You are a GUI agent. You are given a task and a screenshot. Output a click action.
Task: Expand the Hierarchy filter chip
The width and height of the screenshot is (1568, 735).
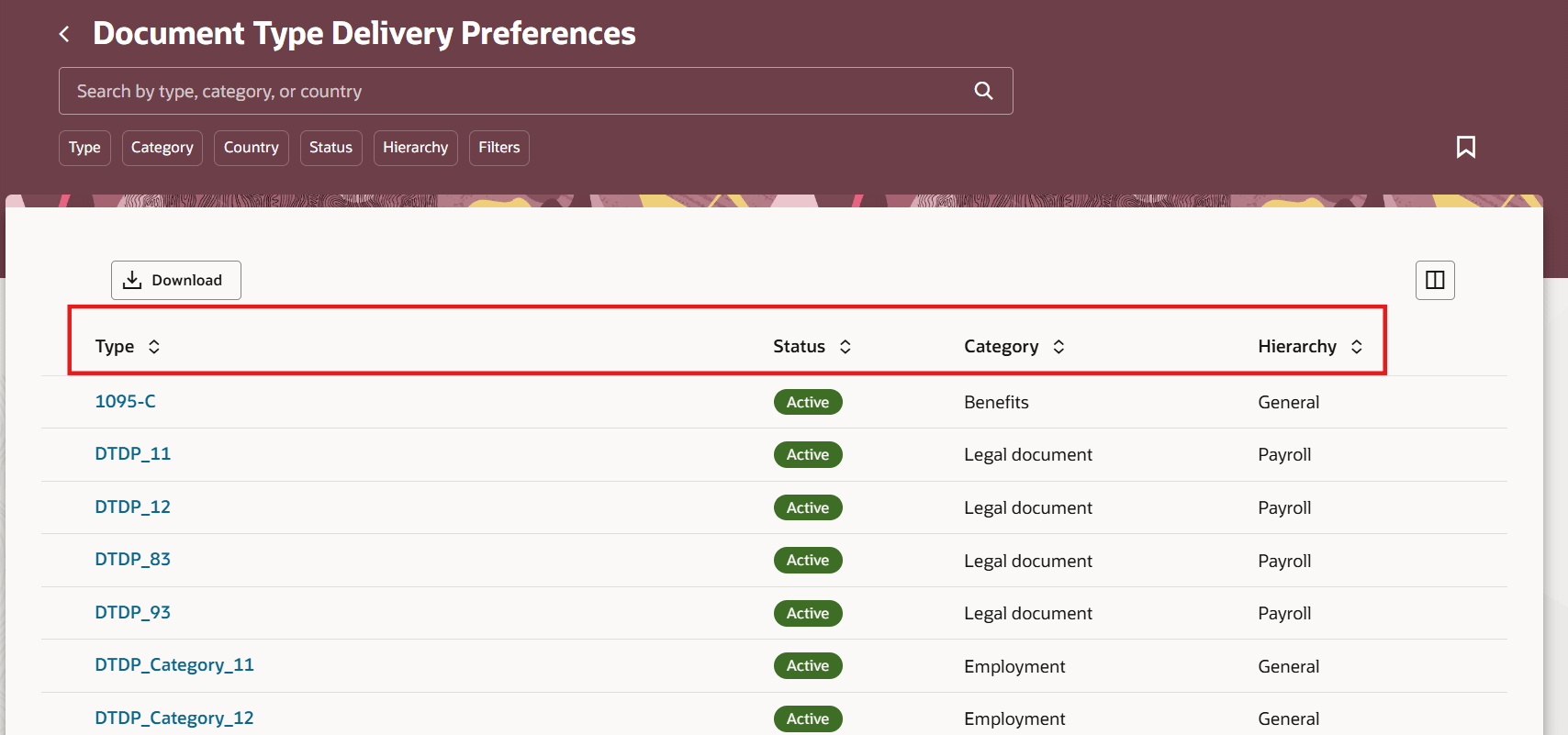[415, 148]
